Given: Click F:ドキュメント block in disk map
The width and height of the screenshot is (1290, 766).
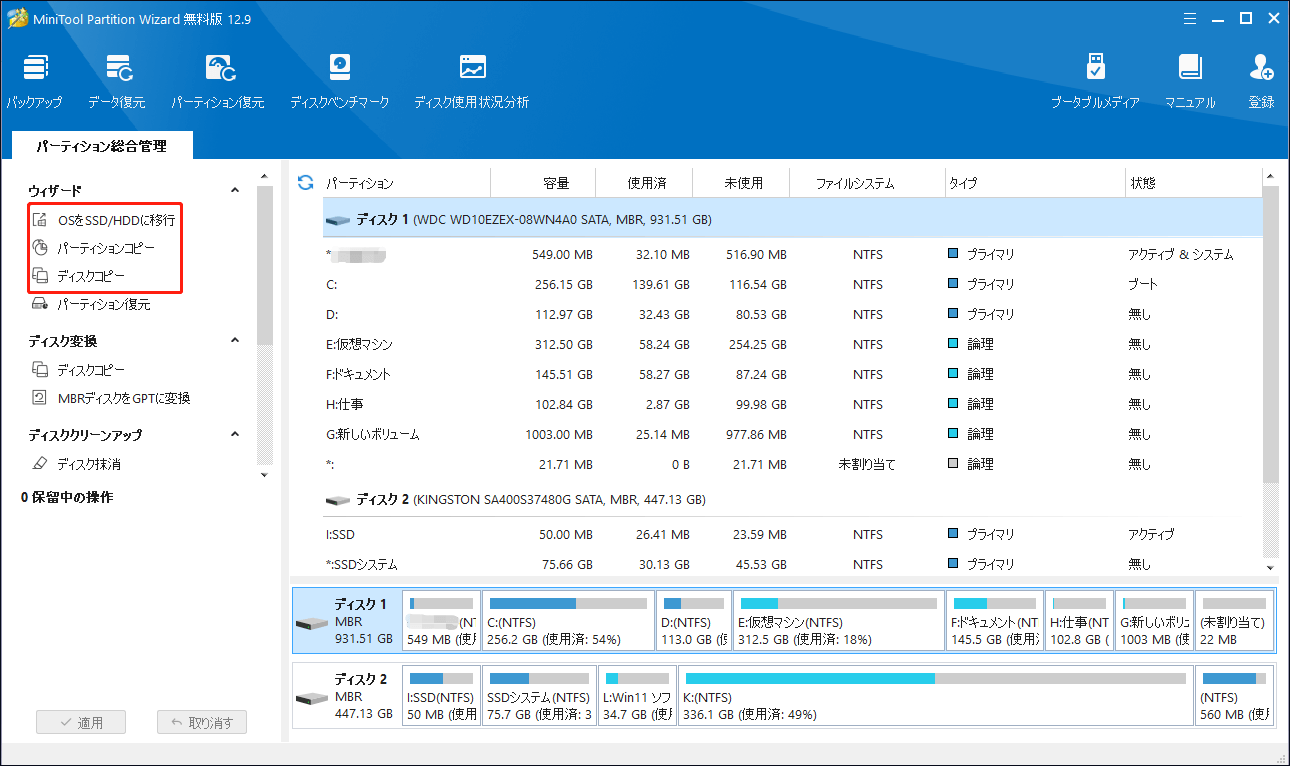Looking at the screenshot, I should click(995, 621).
